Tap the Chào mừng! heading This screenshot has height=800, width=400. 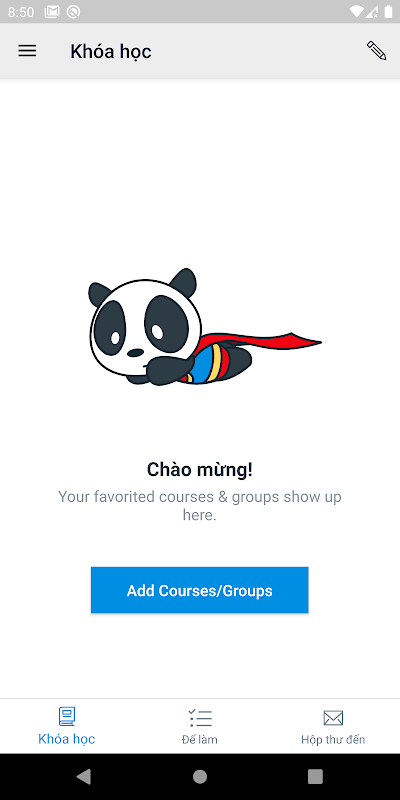(x=199, y=469)
